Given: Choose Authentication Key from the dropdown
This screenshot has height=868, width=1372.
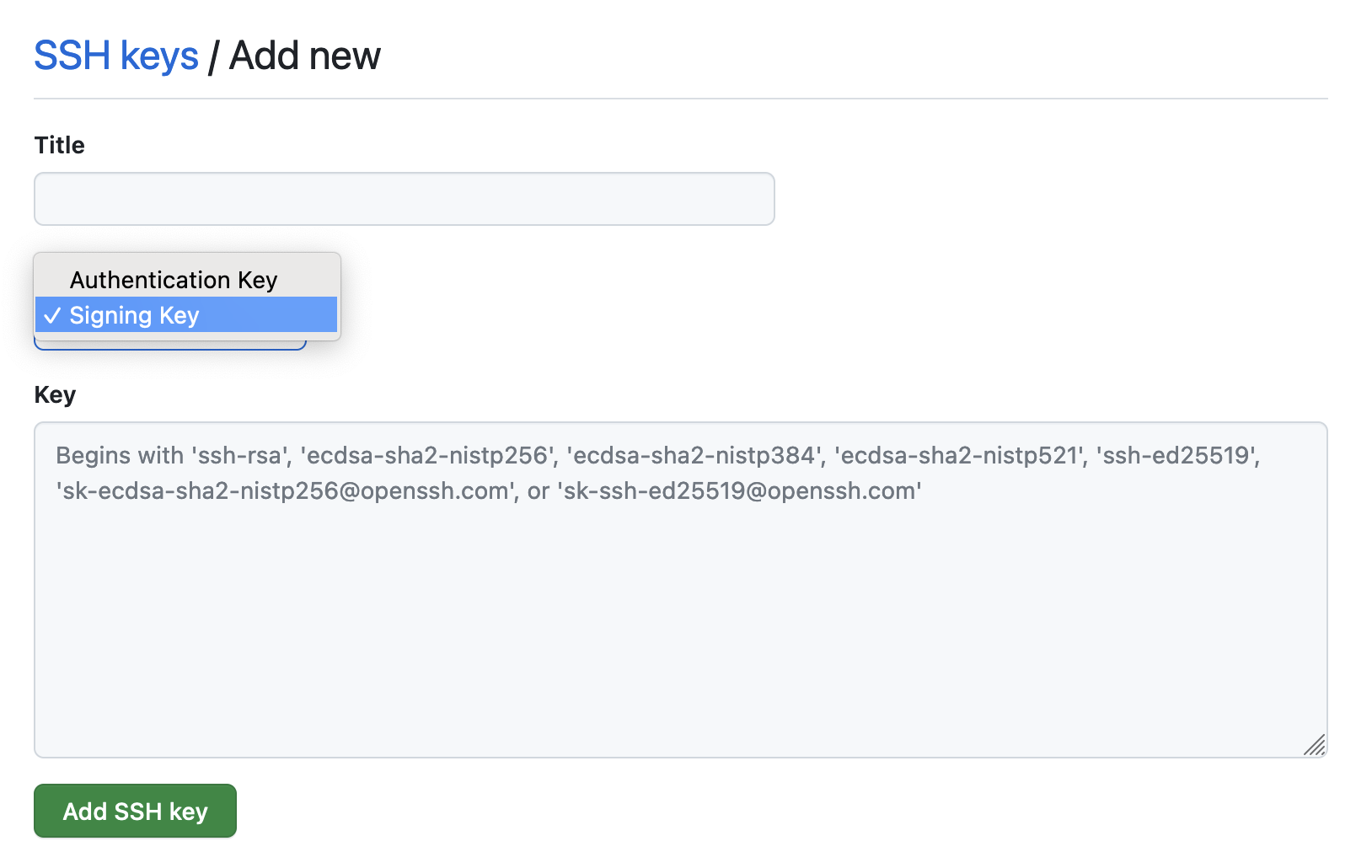Looking at the screenshot, I should click(173, 280).
